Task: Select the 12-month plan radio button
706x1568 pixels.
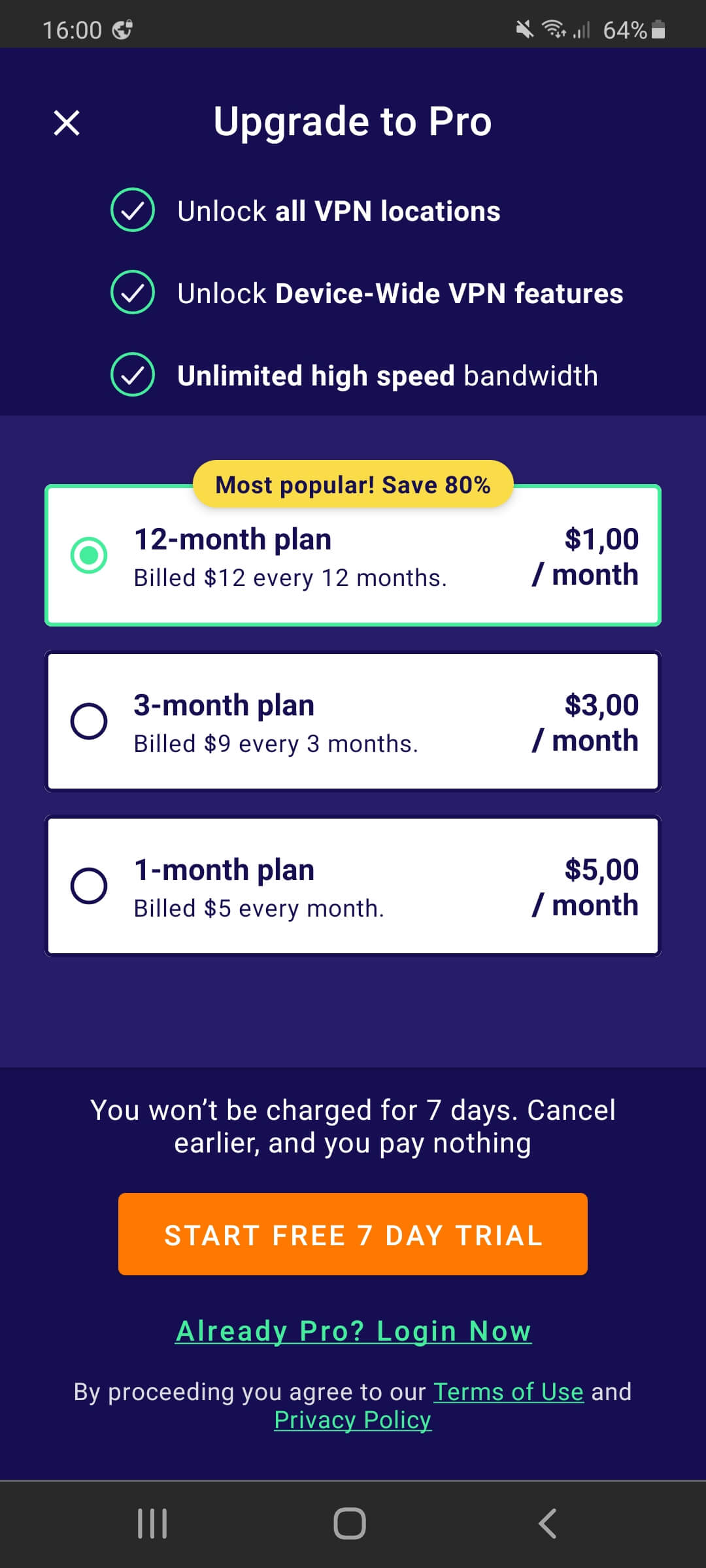Action: [89, 555]
